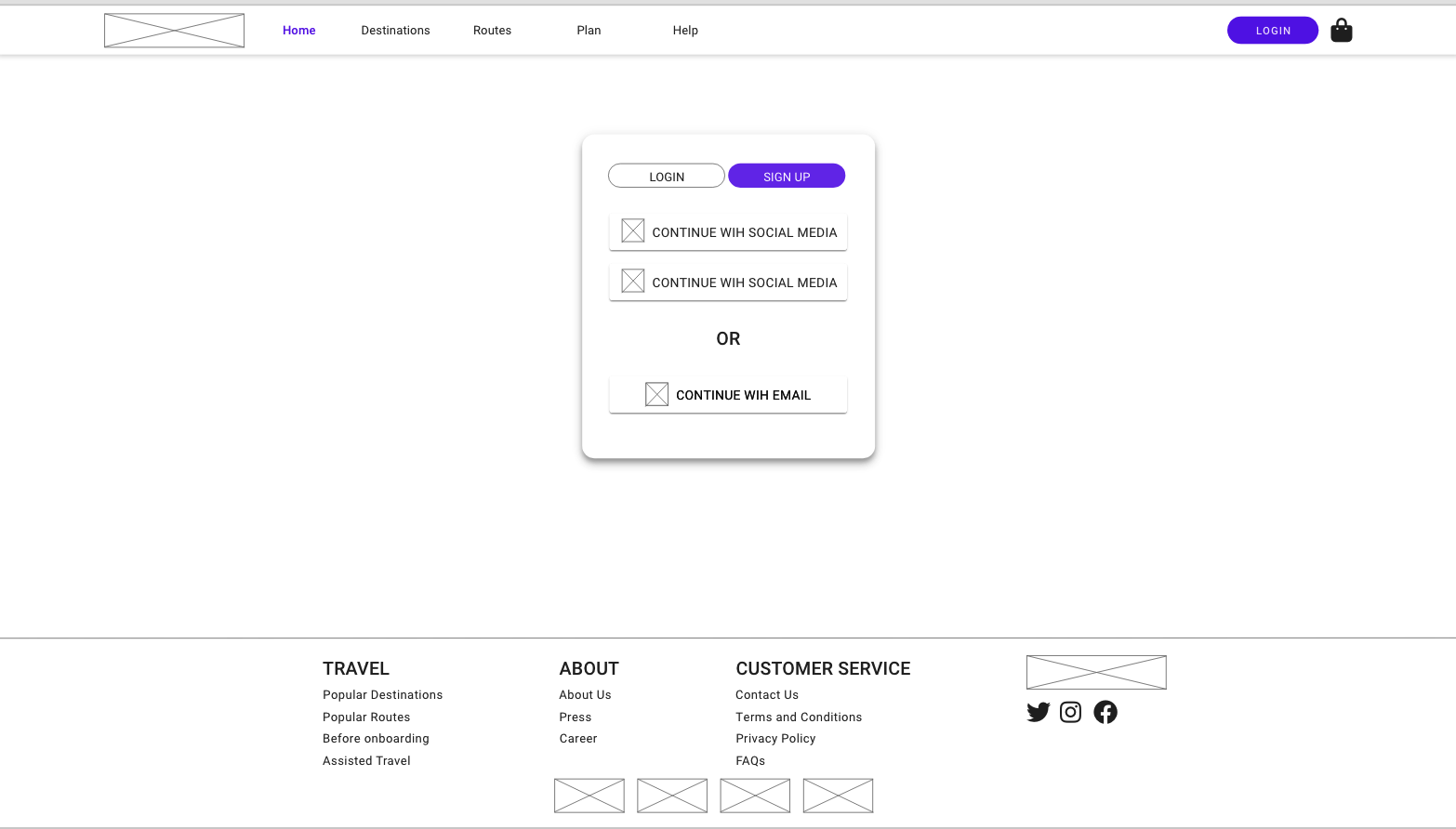Open the Popular Destinations link
Screen dimensions: 1456x829
(382, 694)
